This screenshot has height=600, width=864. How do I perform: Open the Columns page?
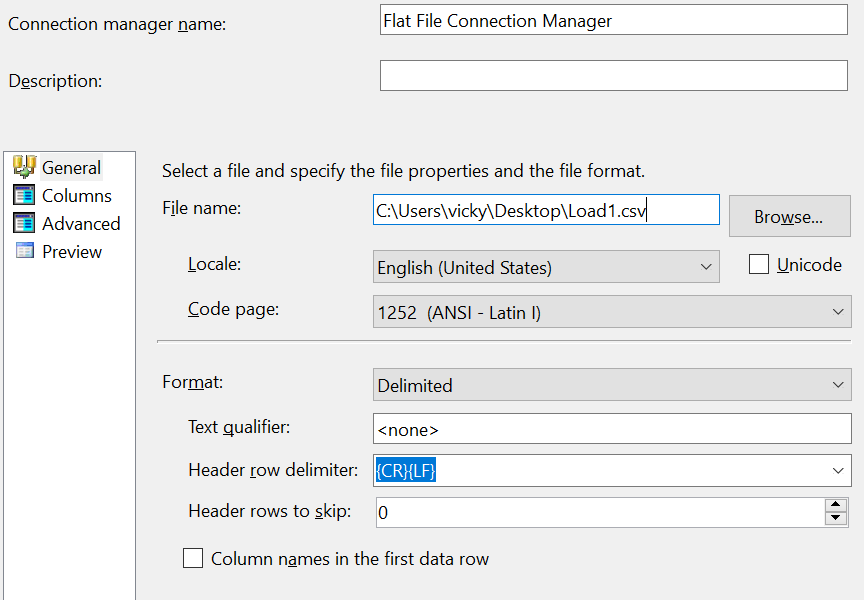coord(77,196)
